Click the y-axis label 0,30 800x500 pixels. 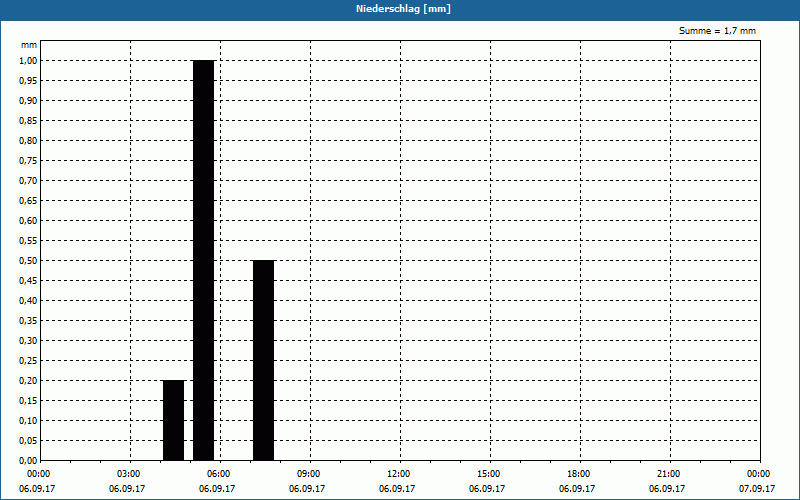pyautogui.click(x=28, y=340)
